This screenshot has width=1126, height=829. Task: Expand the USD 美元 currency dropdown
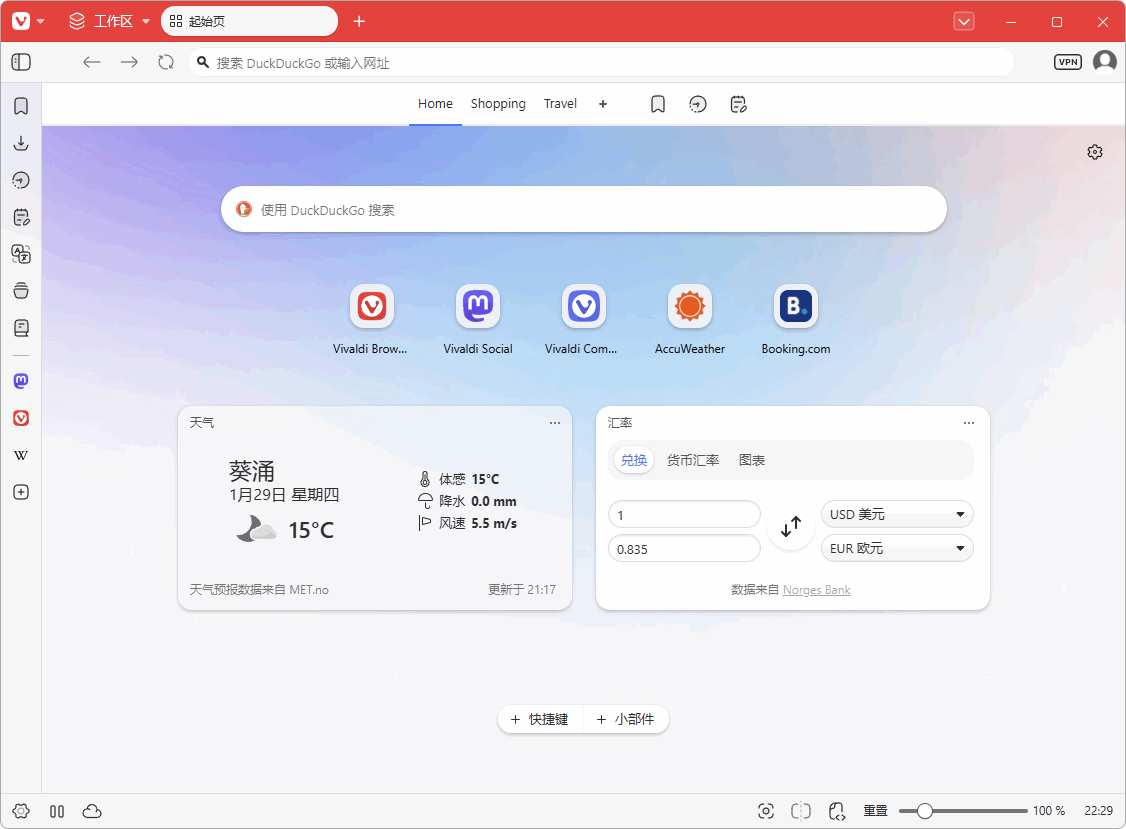point(897,514)
